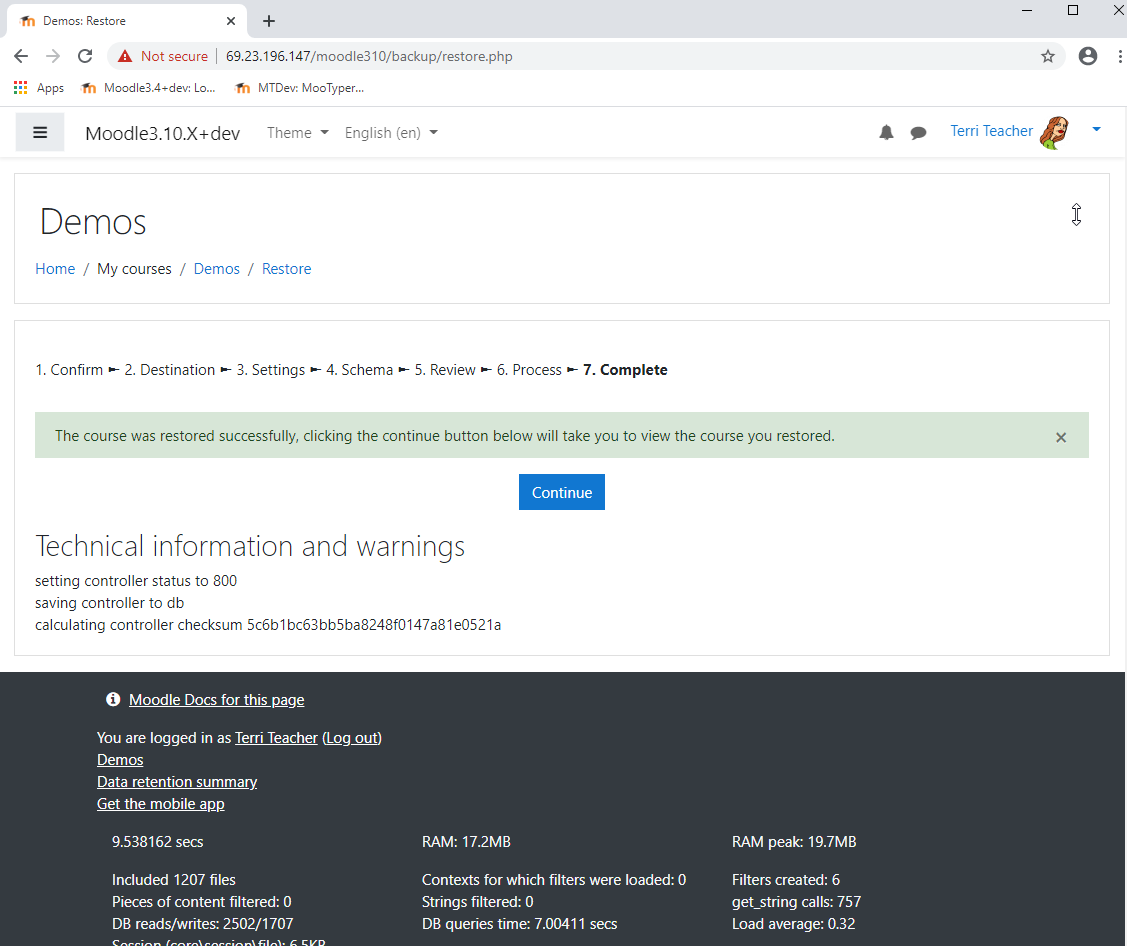
Task: Open the Chrome profile account icon
Action: (x=1087, y=56)
